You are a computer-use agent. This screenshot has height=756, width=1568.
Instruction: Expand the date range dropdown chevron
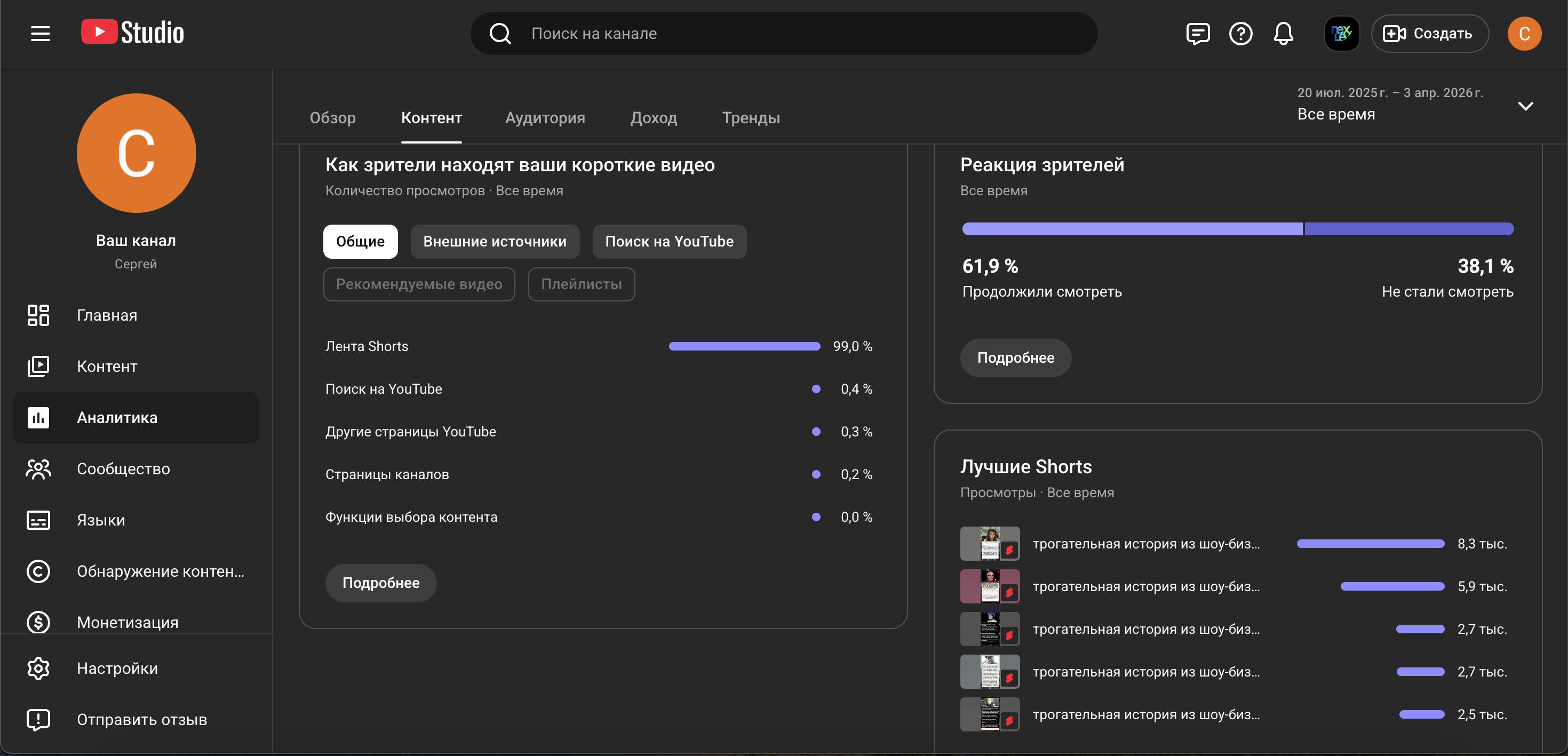pyautogui.click(x=1525, y=106)
